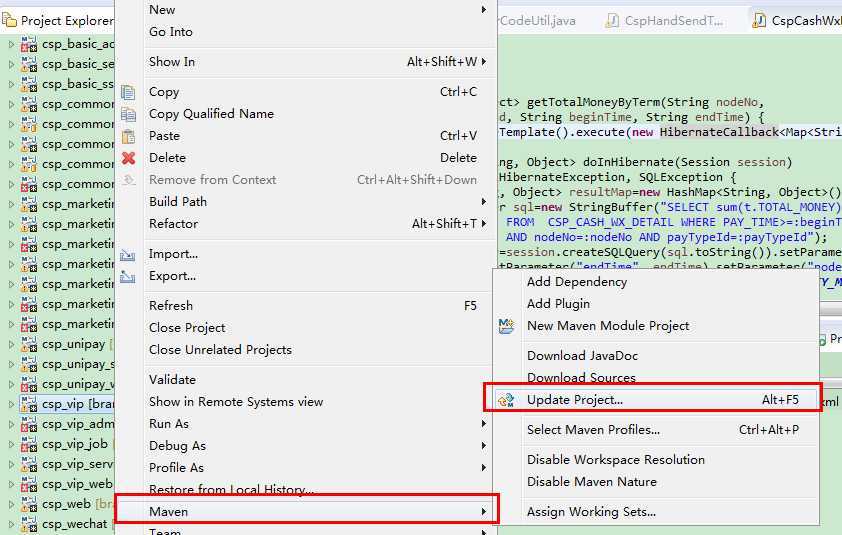
Task: Click the Export icon in context menu
Action: 128,277
